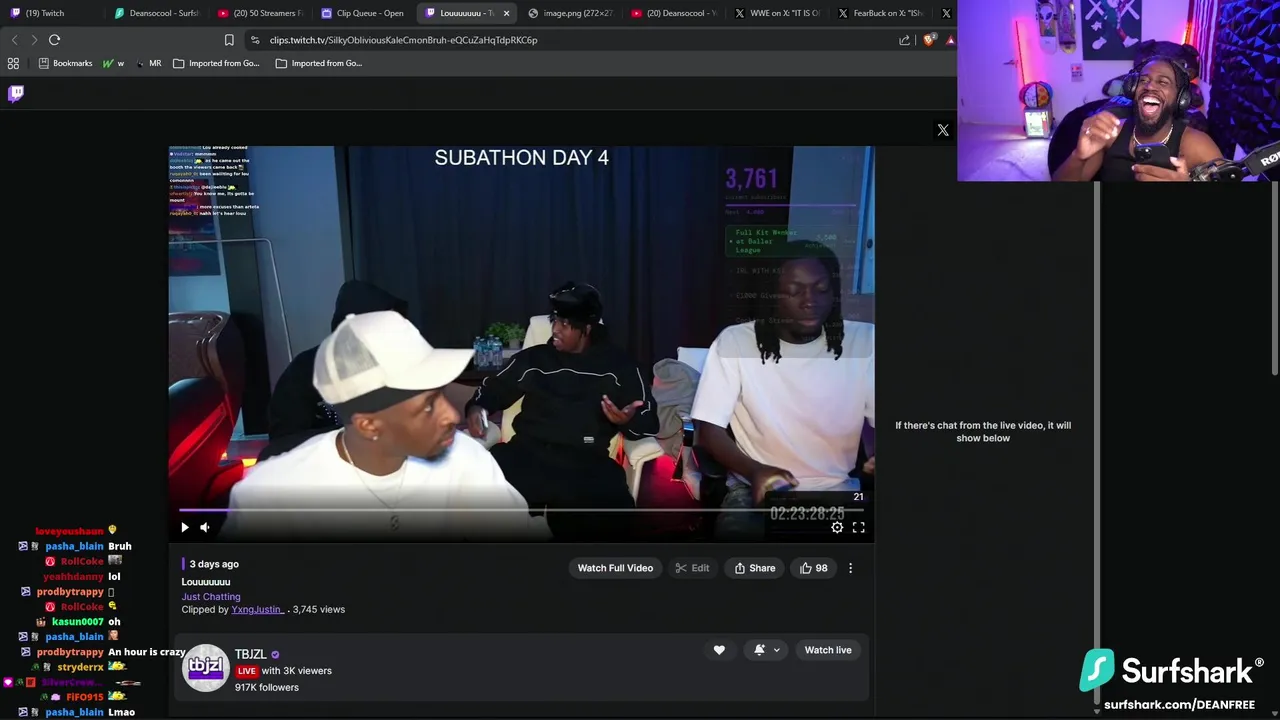Image resolution: width=1280 pixels, height=720 pixels.
Task: Click the SUBATHON DAY 4 title text
Action: 521,157
